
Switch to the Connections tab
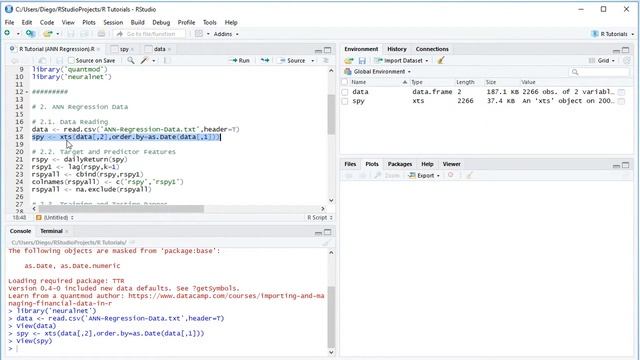tap(432, 49)
